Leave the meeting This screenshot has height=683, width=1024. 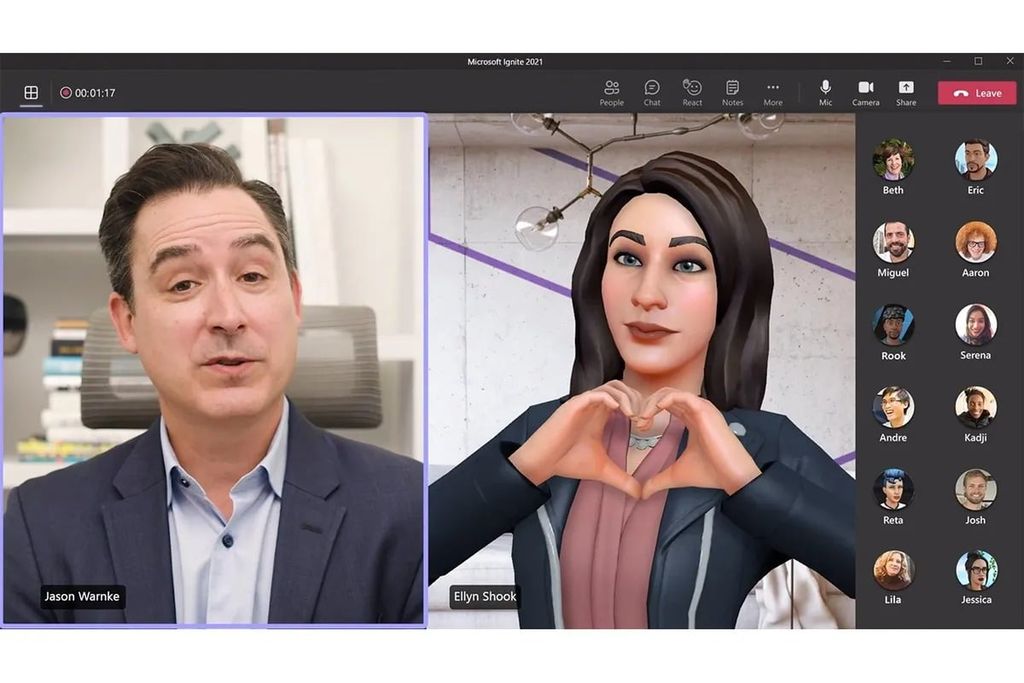pyautogui.click(x=977, y=92)
